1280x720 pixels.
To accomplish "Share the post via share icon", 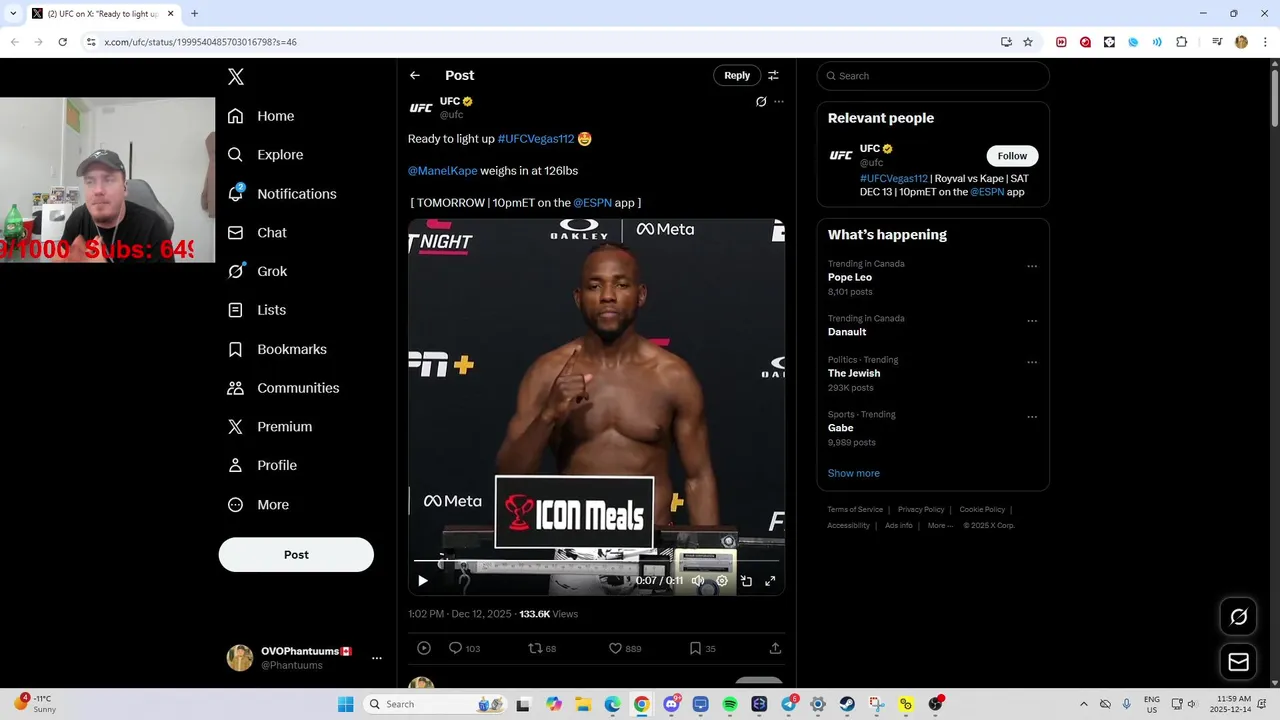I will 775,648.
